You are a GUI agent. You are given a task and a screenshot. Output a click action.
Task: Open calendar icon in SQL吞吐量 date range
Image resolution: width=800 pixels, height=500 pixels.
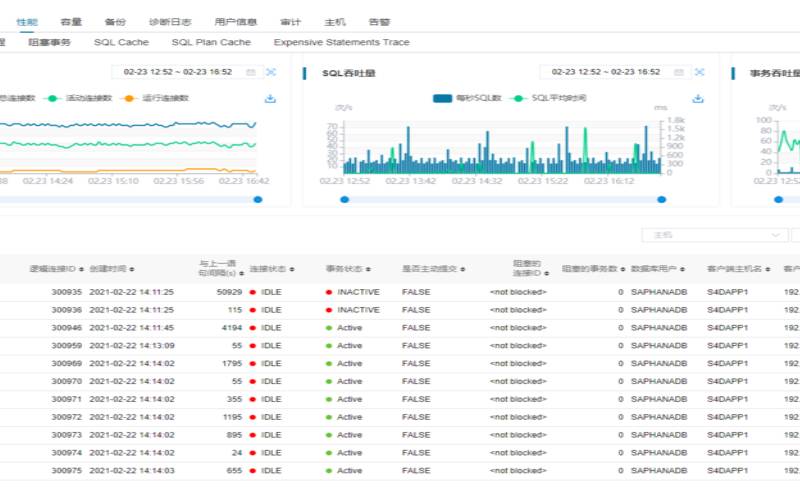click(679, 72)
